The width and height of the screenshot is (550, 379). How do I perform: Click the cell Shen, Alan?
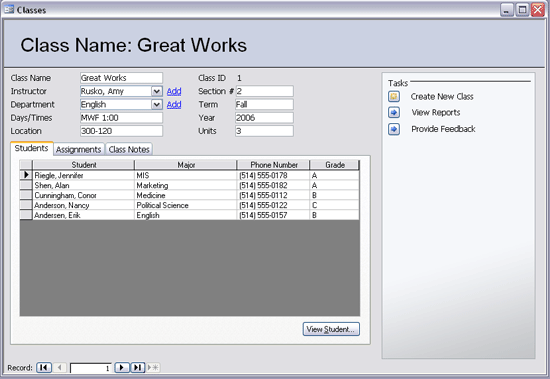[83, 185]
